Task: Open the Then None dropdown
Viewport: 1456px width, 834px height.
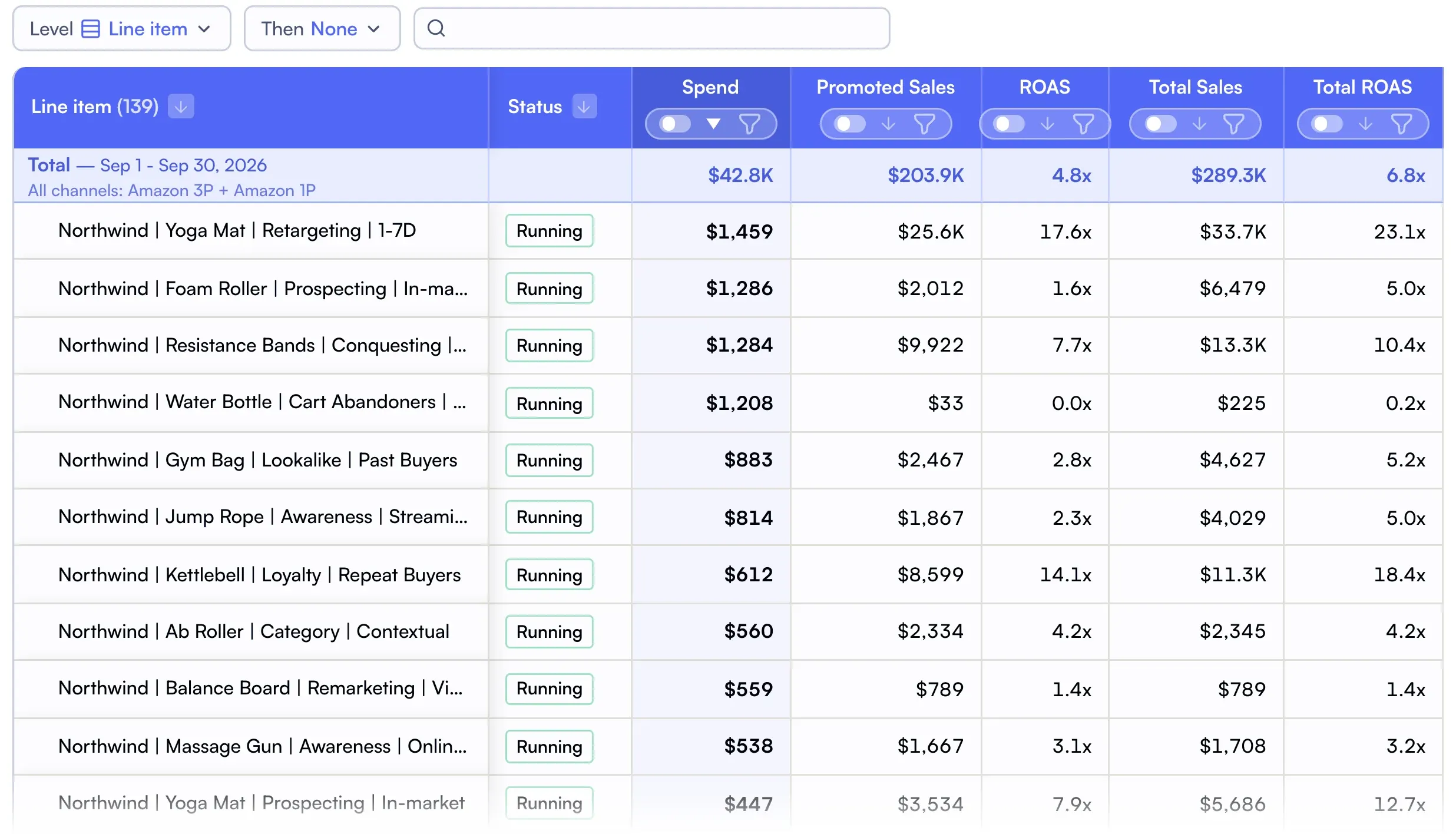Action: tap(322, 29)
